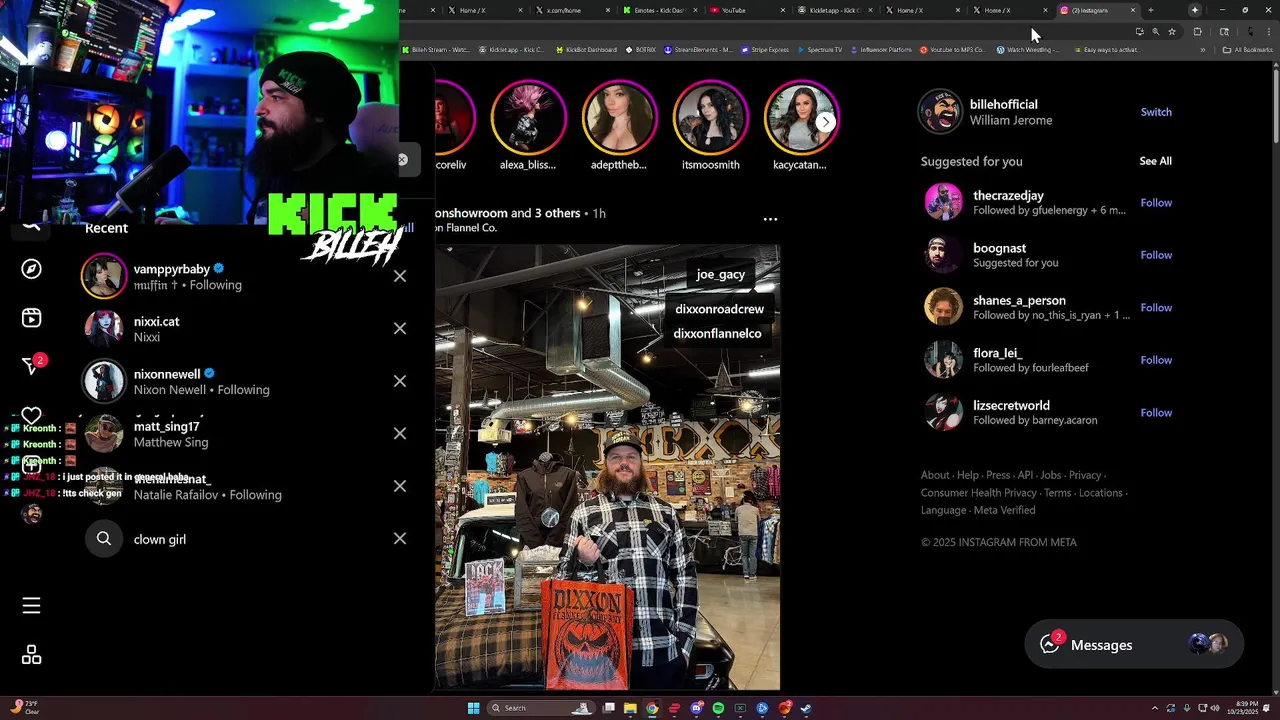Image resolution: width=1280 pixels, height=720 pixels.
Task: Switch account from billehofficial
Action: coord(1156,112)
